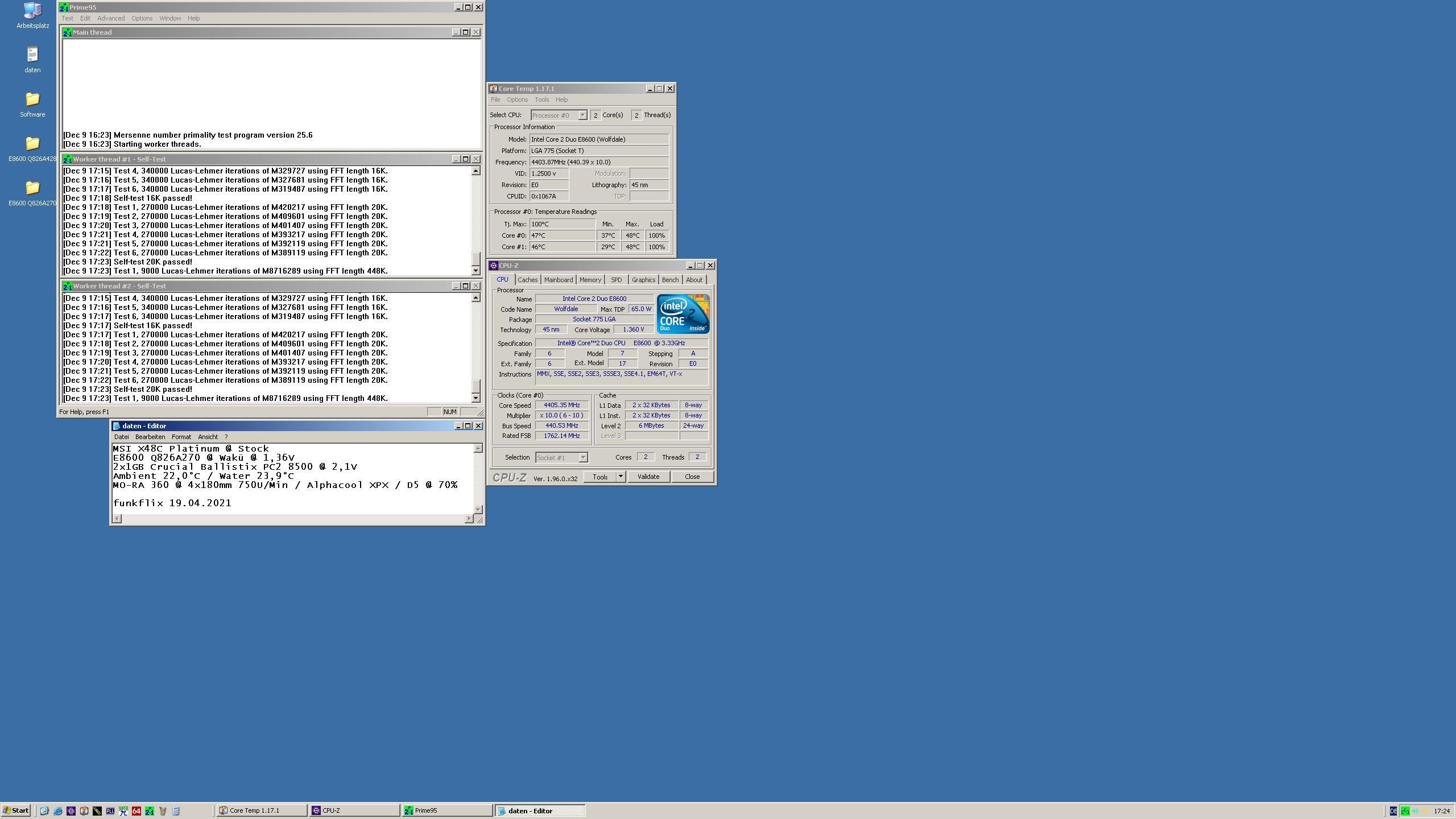
Task: Select the E8600 Q826A270 desktop folder
Action: coord(32,193)
